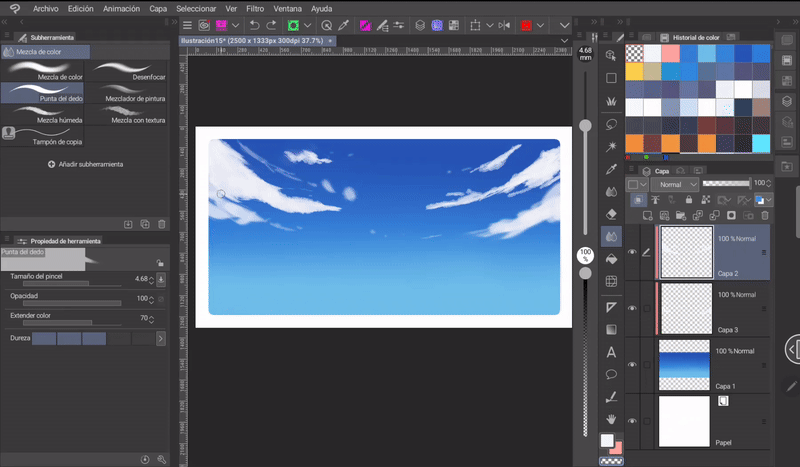This screenshot has height=467, width=800.
Task: Select the Gradient tool
Action: click(x=611, y=330)
